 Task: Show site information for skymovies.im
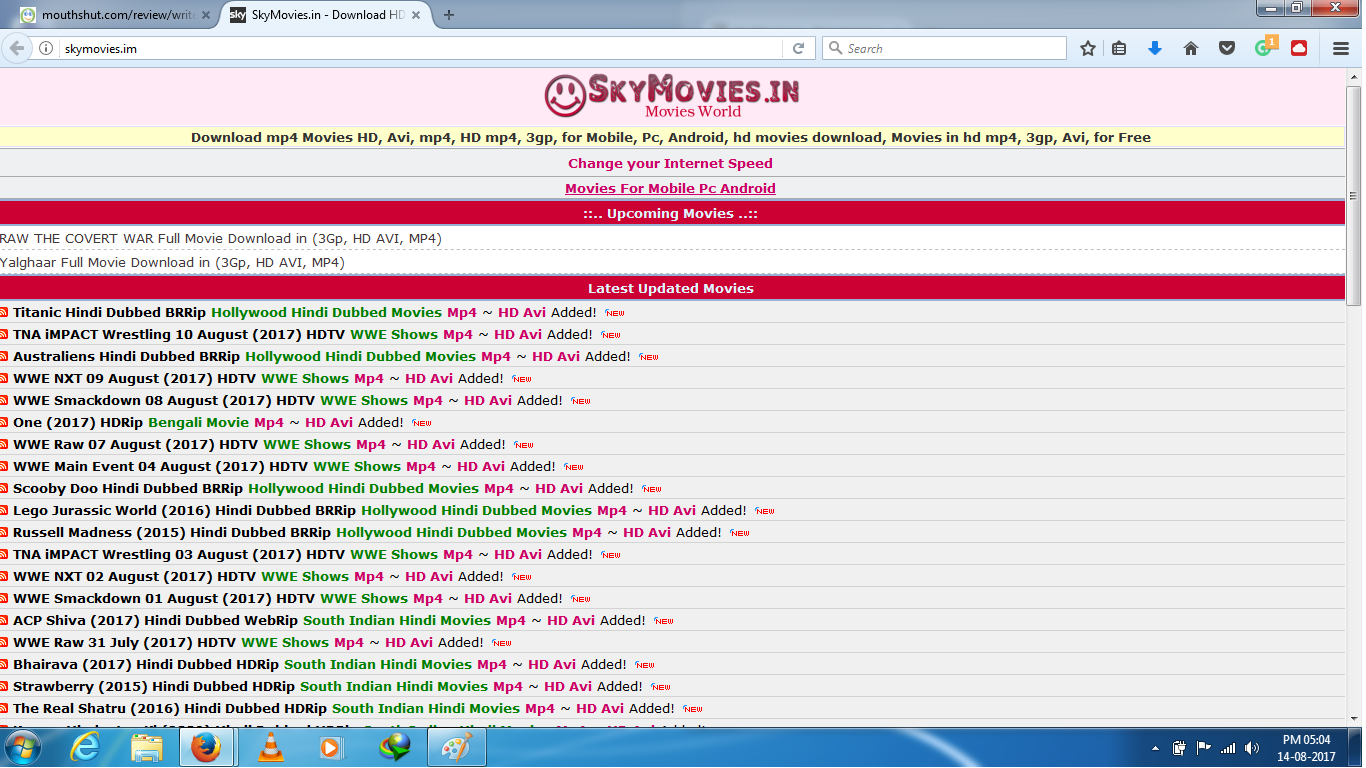(x=46, y=48)
